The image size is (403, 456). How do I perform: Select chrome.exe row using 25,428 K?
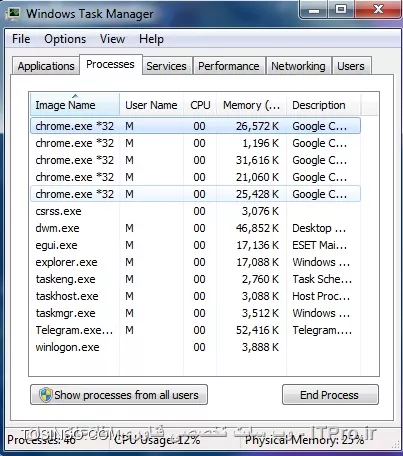(x=195, y=194)
